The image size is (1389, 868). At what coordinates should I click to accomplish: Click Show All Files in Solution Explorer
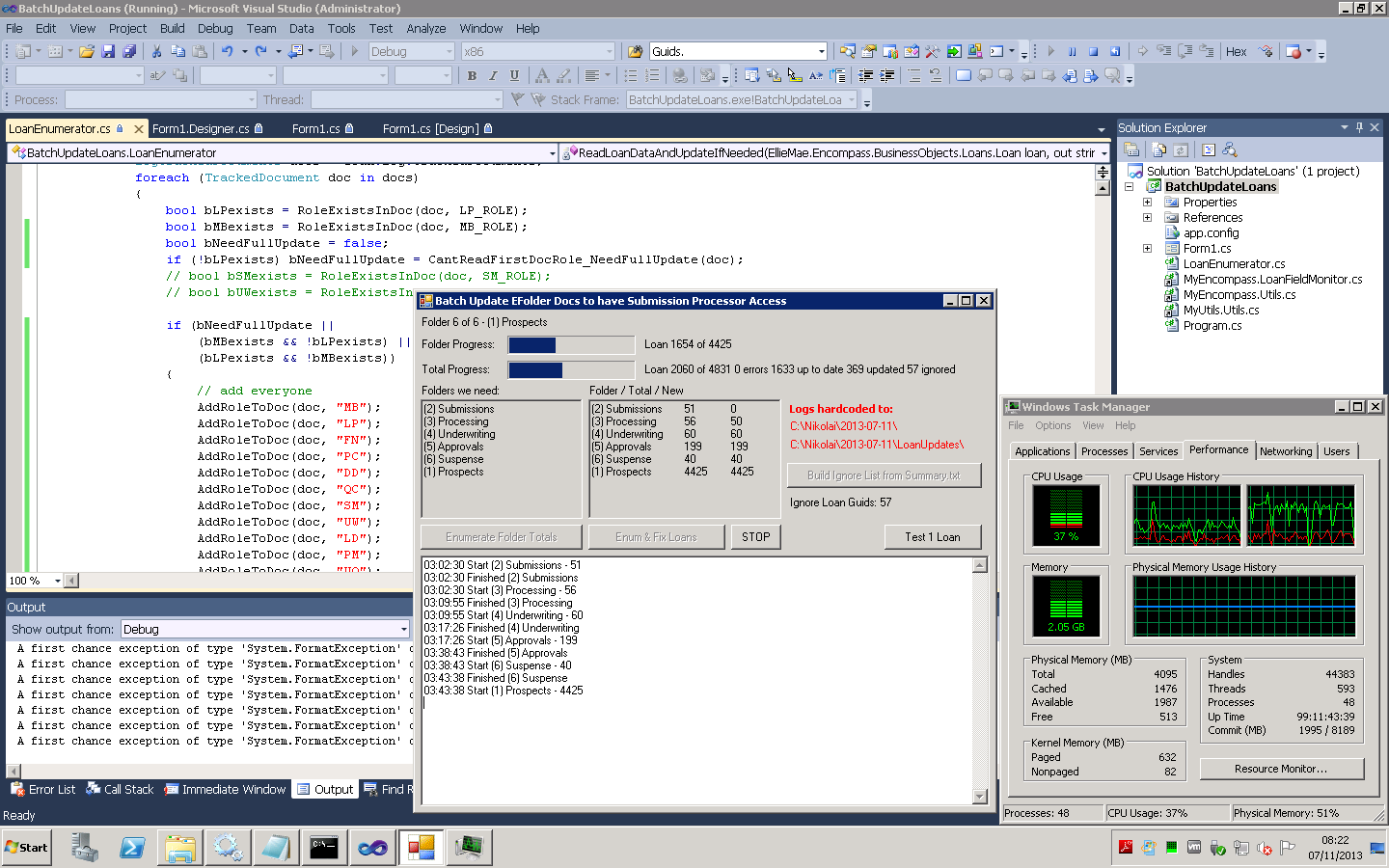point(1159,149)
